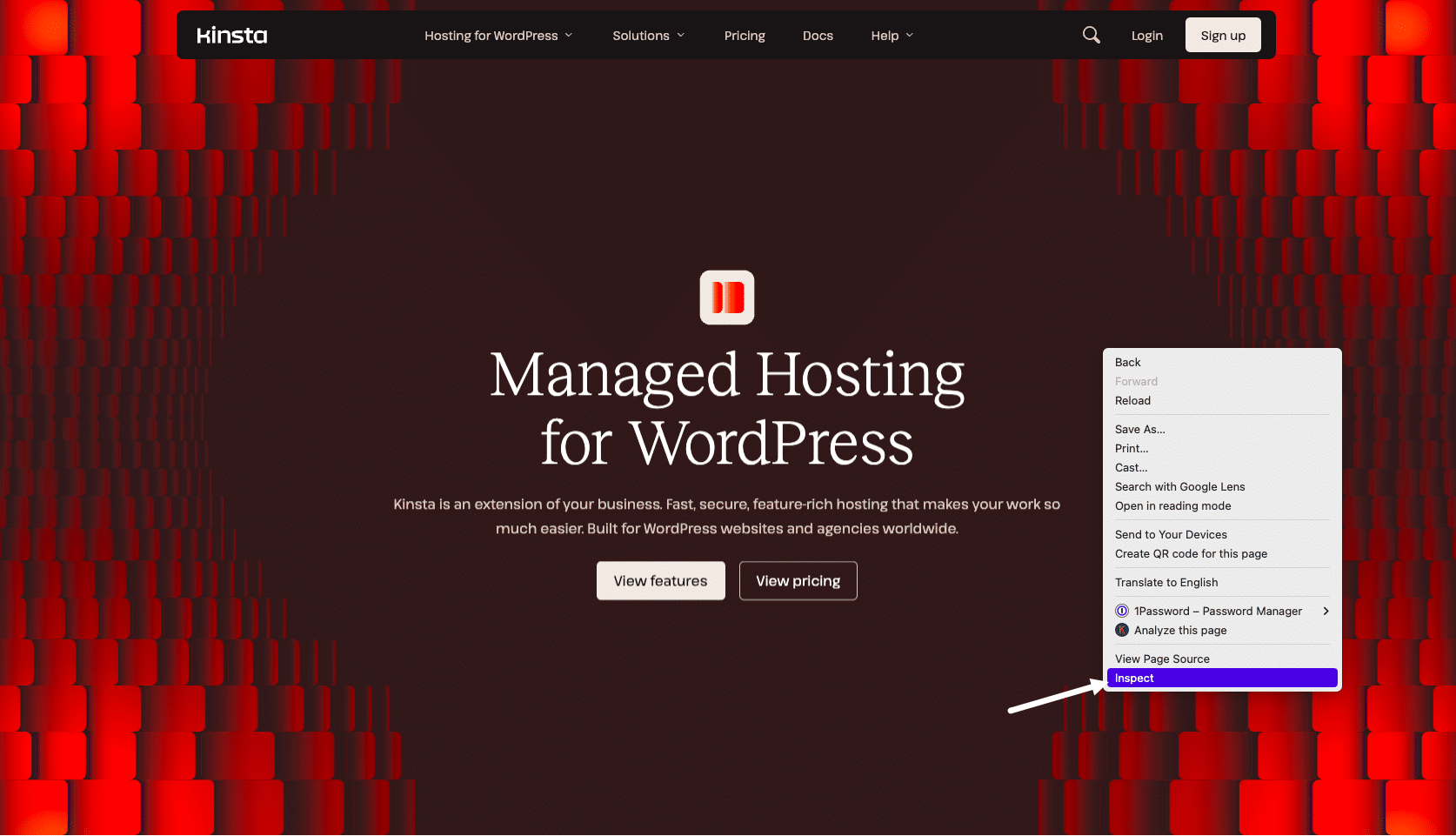Screen dimensions: 1456x836
Task: Click the Sign up button
Action: pyautogui.click(x=1223, y=35)
